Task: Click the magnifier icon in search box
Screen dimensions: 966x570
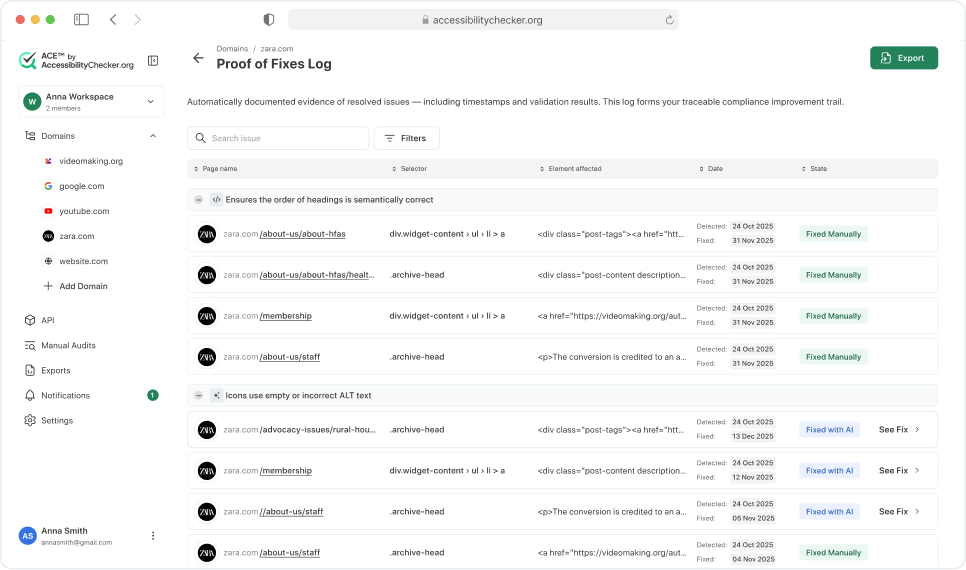Action: point(200,138)
